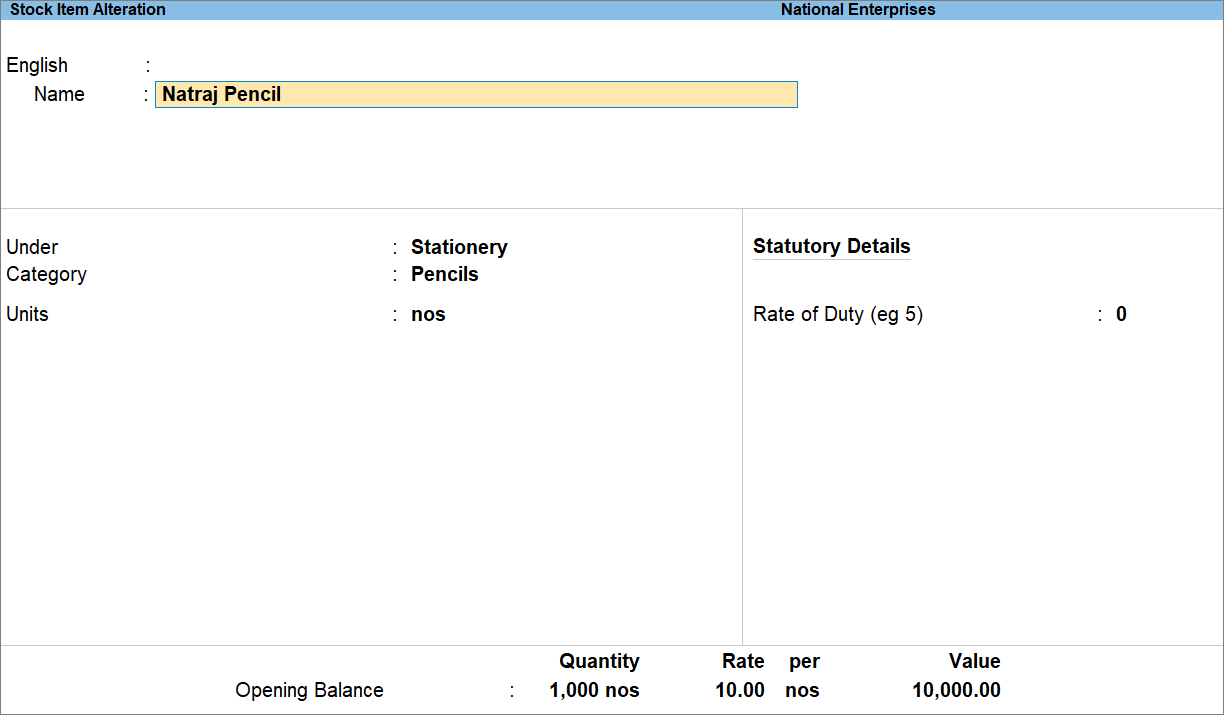Click the National Enterprises company name
Screen dimensions: 1224x715
click(x=858, y=10)
